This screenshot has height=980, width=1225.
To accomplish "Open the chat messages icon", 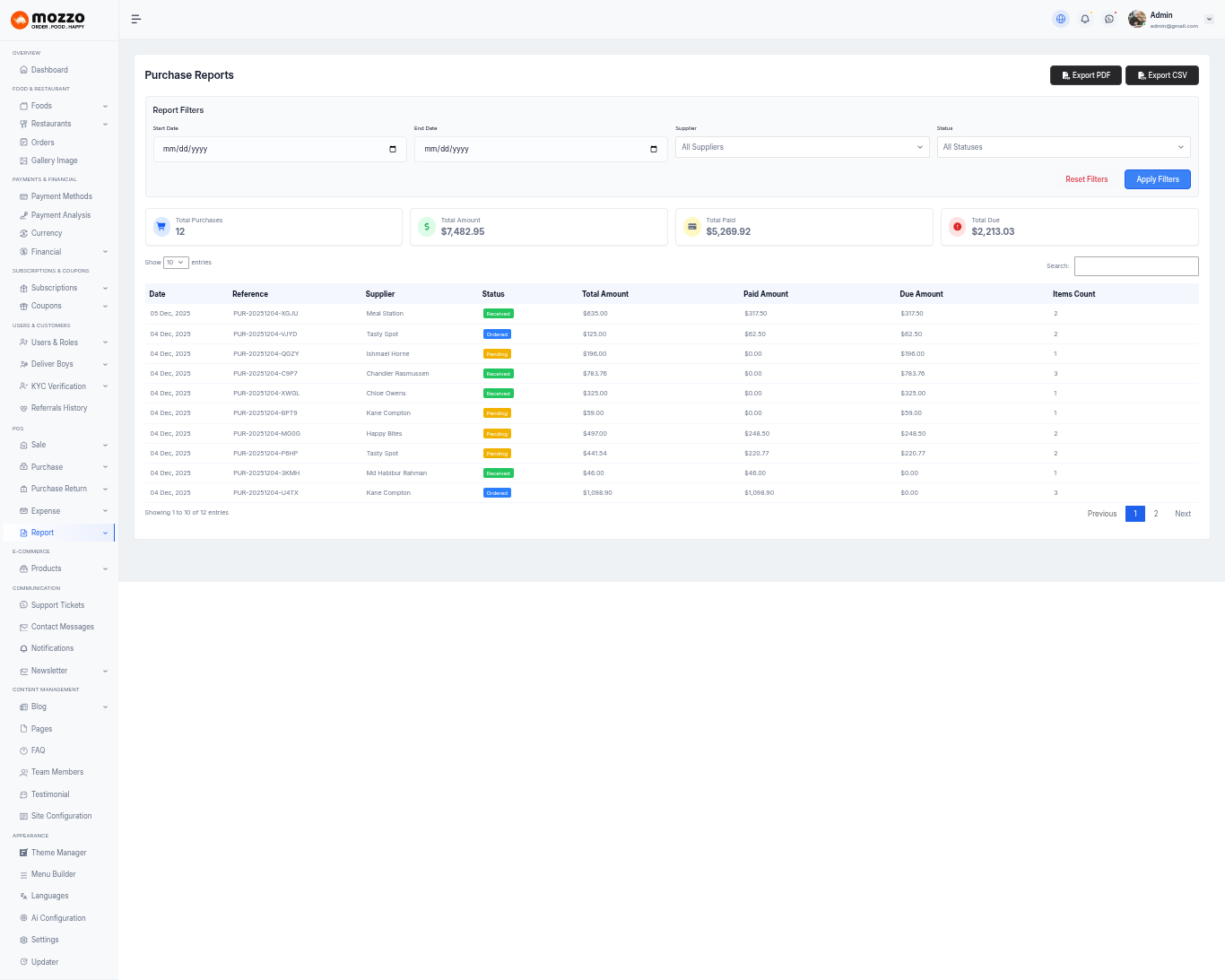I will pyautogui.click(x=1109, y=19).
